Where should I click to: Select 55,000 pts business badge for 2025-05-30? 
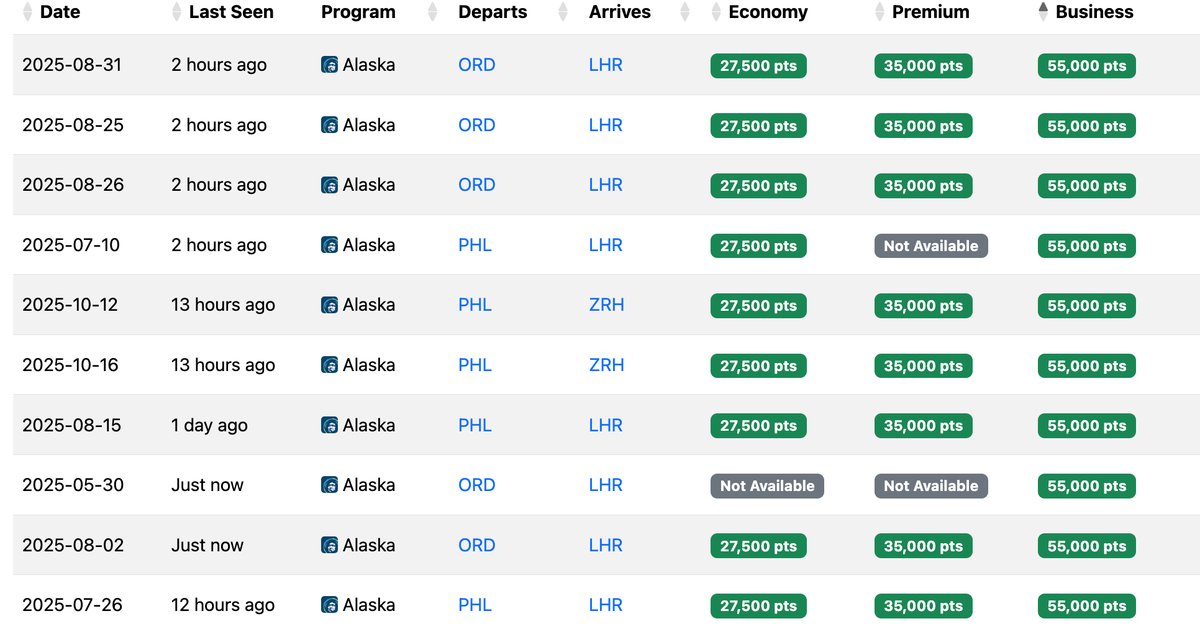click(1087, 486)
